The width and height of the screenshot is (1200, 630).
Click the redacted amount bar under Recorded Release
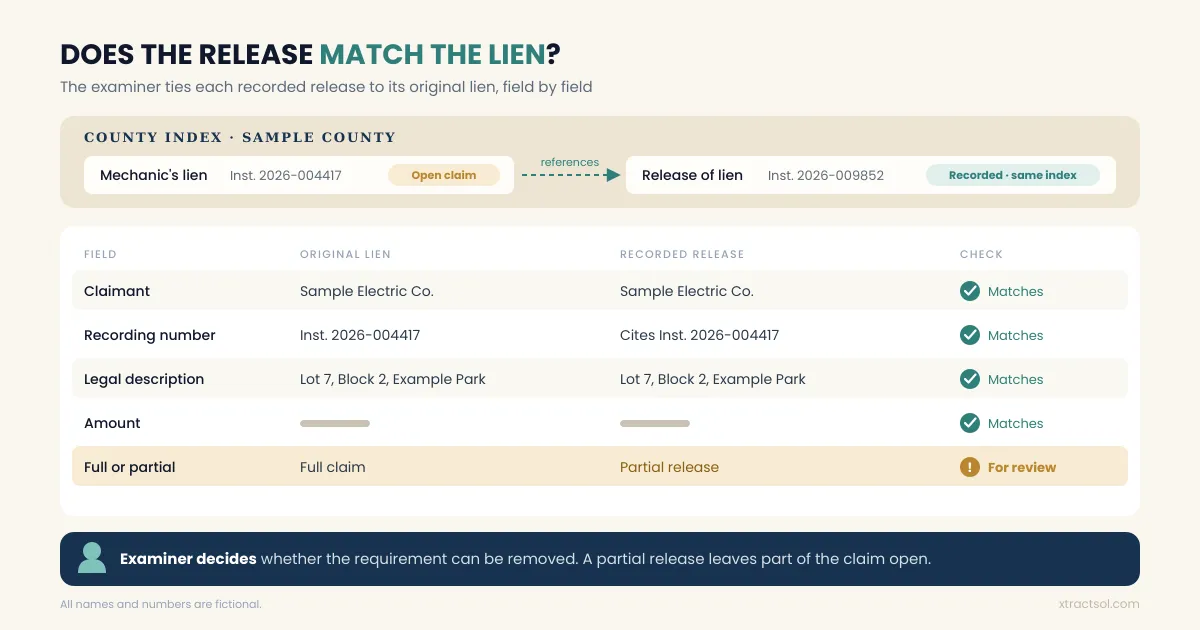655,423
